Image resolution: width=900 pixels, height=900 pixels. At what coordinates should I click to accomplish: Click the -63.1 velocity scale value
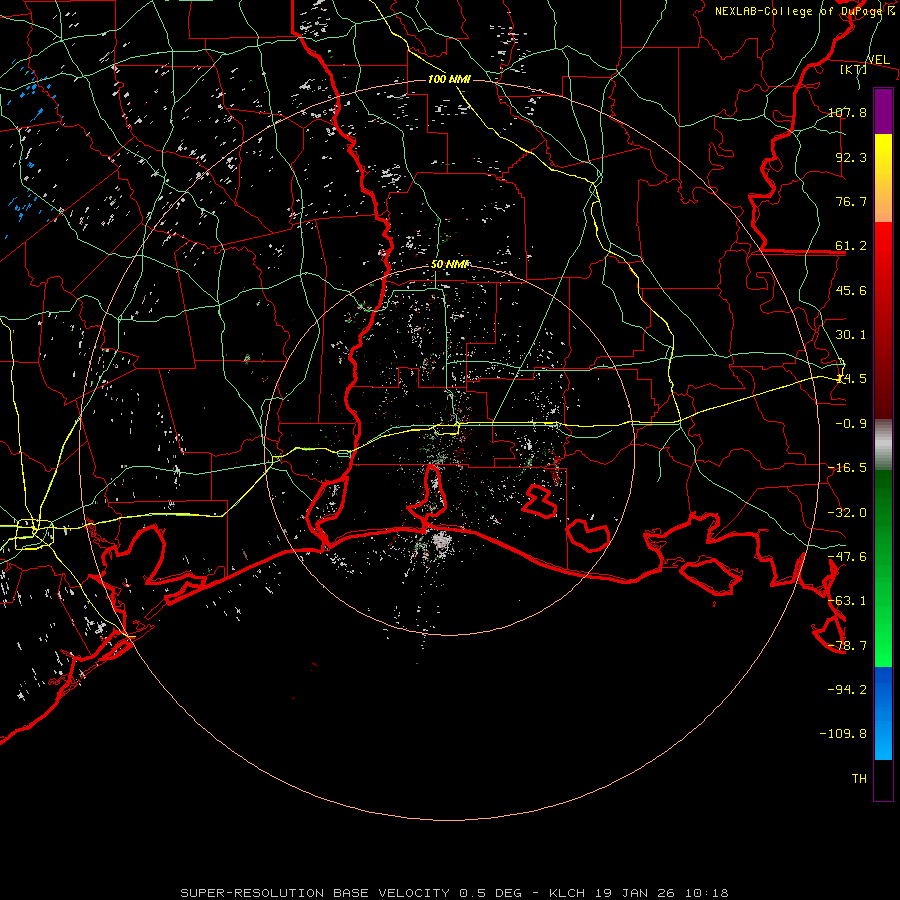tap(847, 601)
